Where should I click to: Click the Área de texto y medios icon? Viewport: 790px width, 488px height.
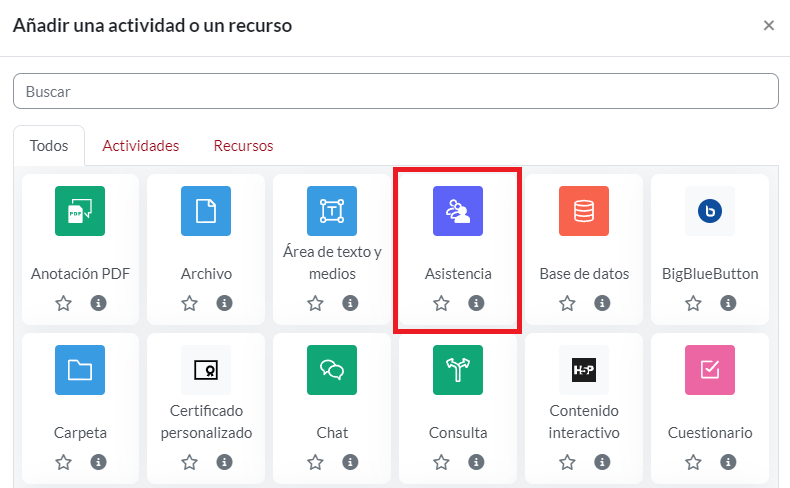pyautogui.click(x=332, y=211)
